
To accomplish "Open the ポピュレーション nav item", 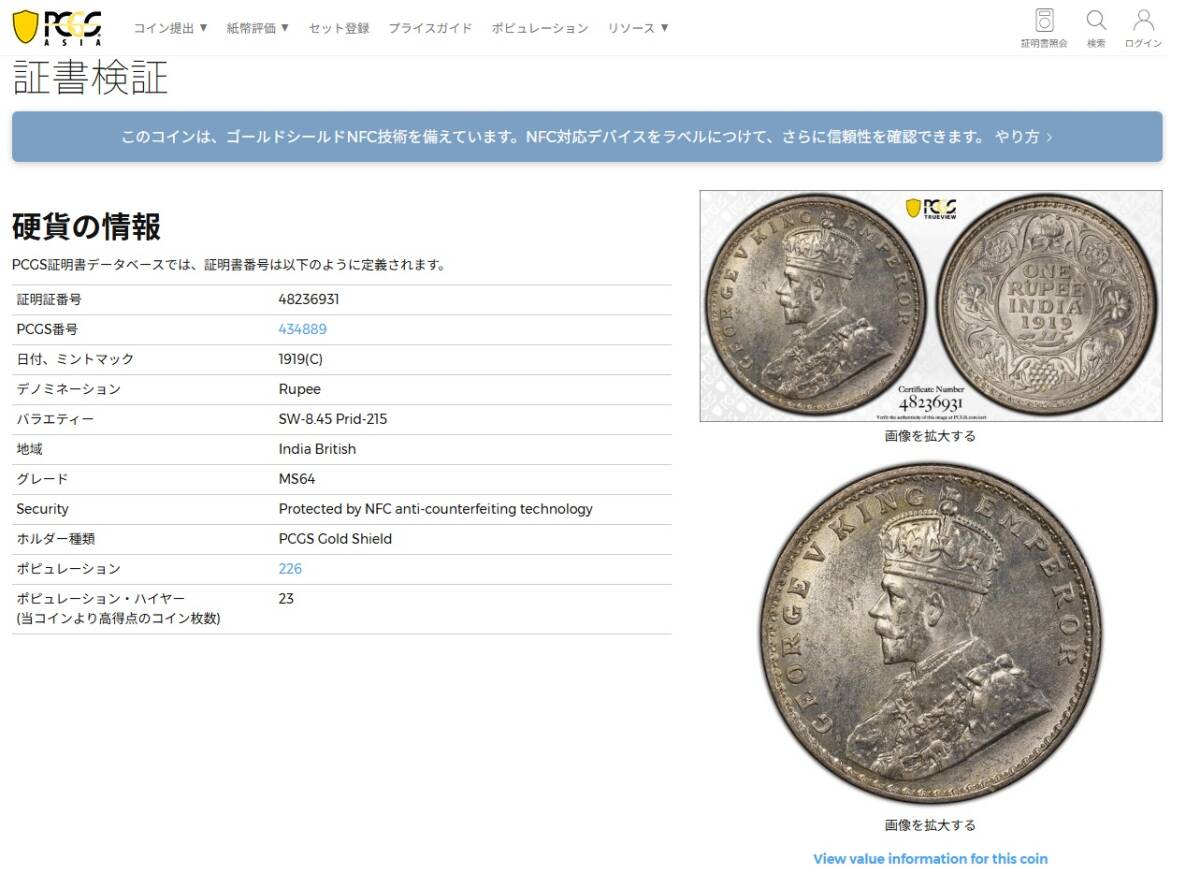I will coord(540,28).
